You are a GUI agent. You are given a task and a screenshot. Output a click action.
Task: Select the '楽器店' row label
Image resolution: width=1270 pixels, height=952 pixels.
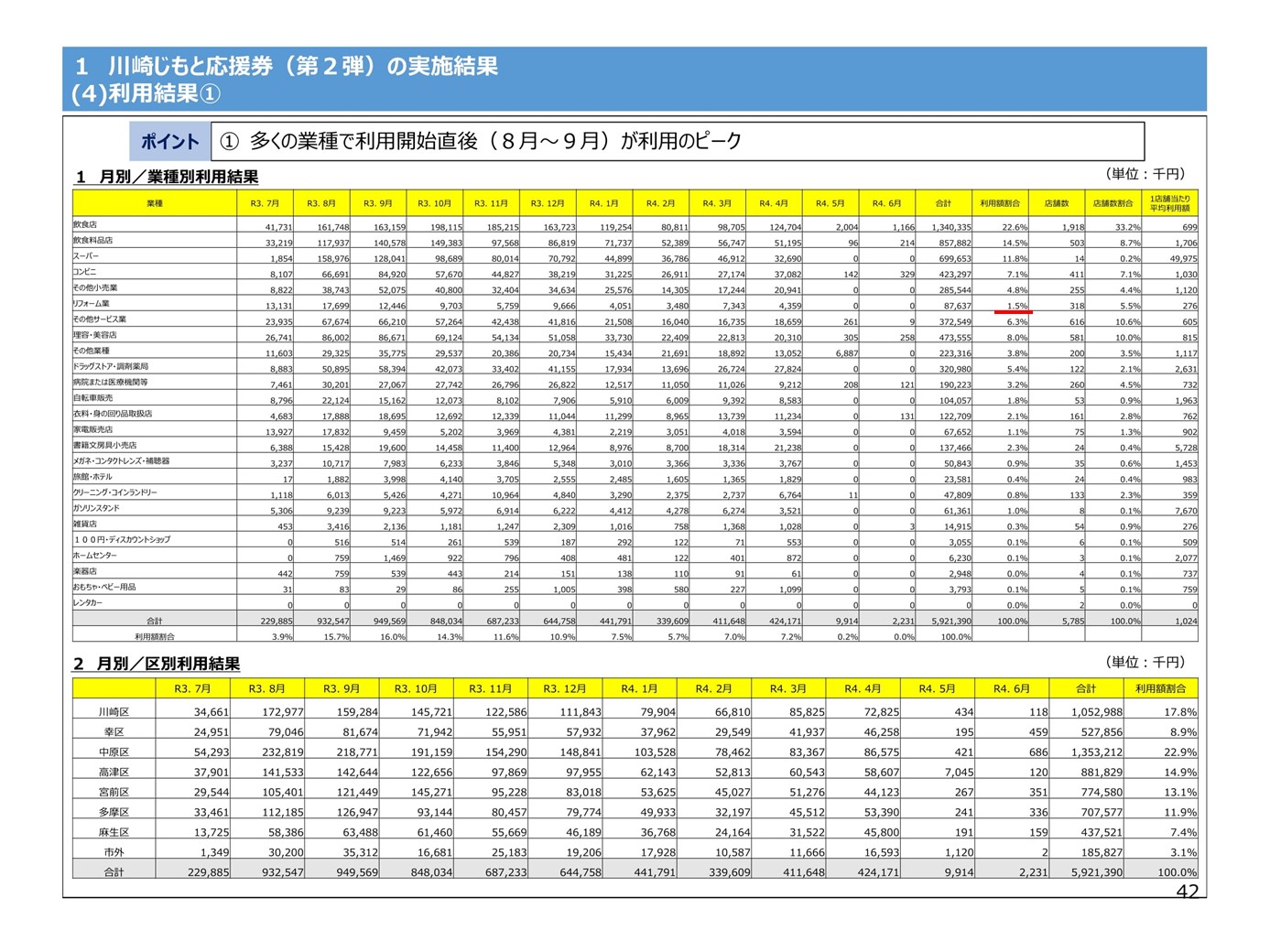click(85, 571)
